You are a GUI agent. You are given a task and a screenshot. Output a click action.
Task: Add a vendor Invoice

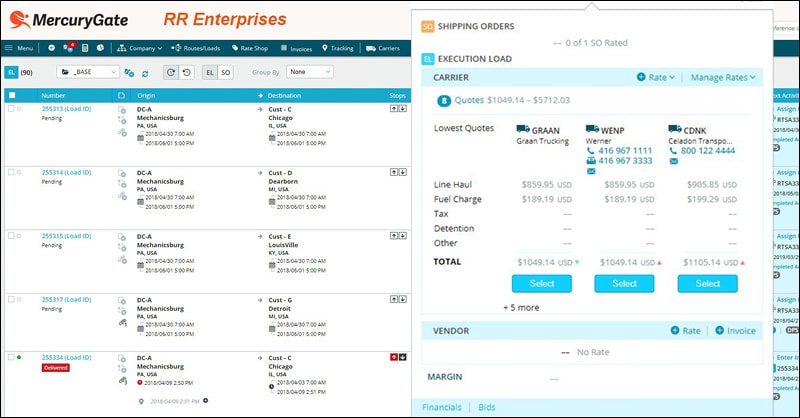coord(735,331)
